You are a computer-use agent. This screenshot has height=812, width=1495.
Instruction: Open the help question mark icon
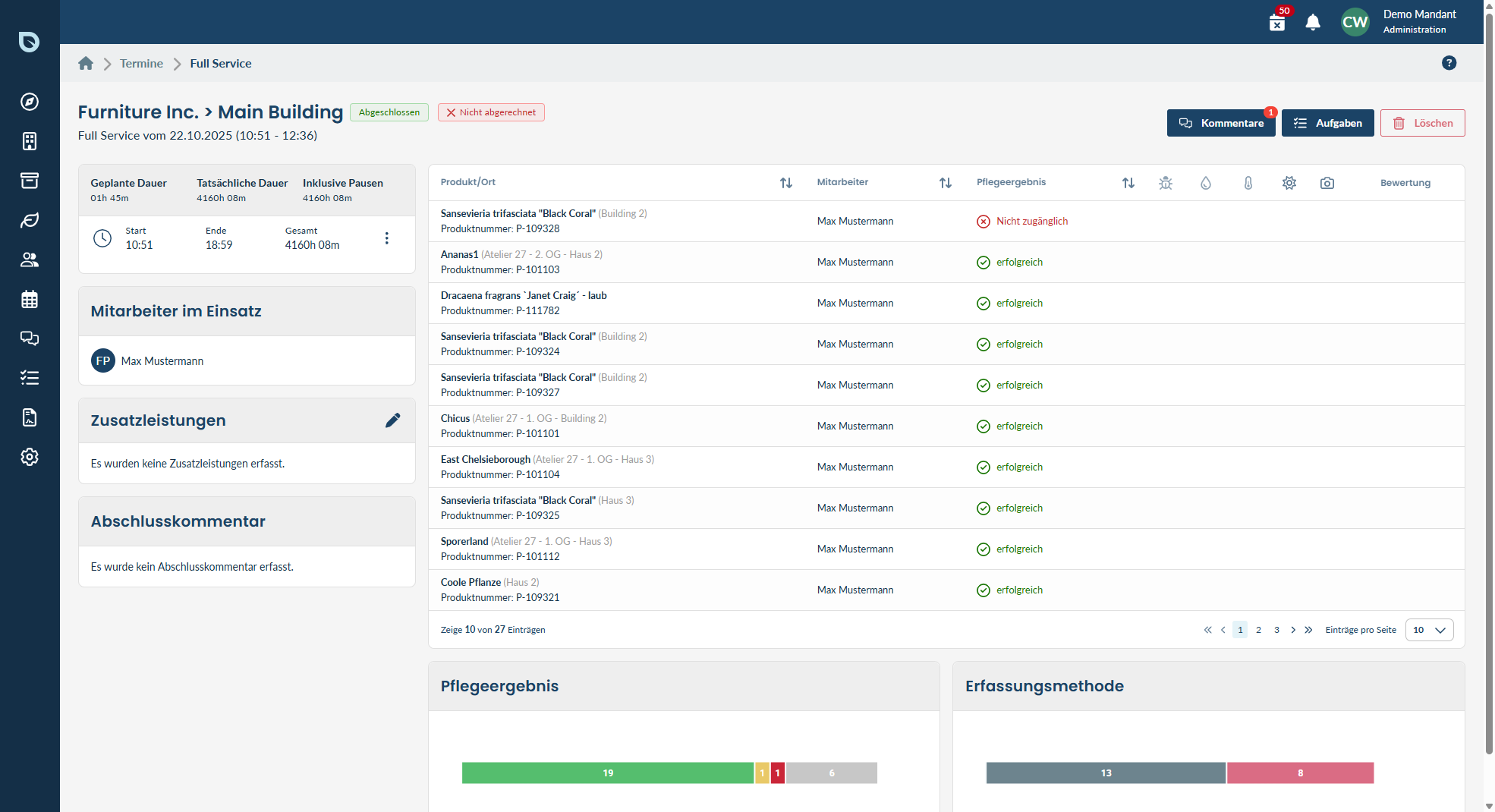(1449, 63)
